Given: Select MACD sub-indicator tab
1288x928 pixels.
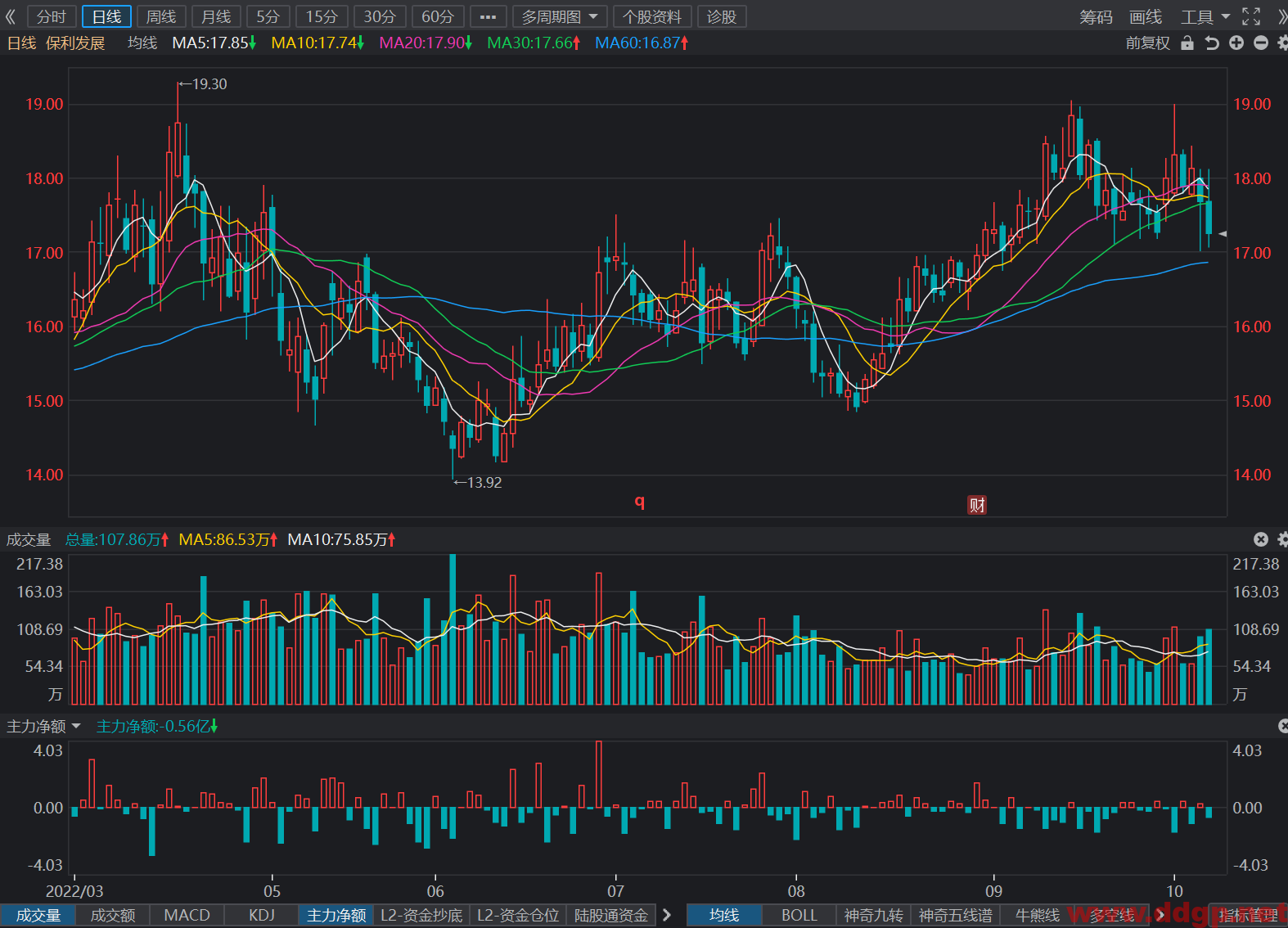Looking at the screenshot, I should pyautogui.click(x=187, y=915).
